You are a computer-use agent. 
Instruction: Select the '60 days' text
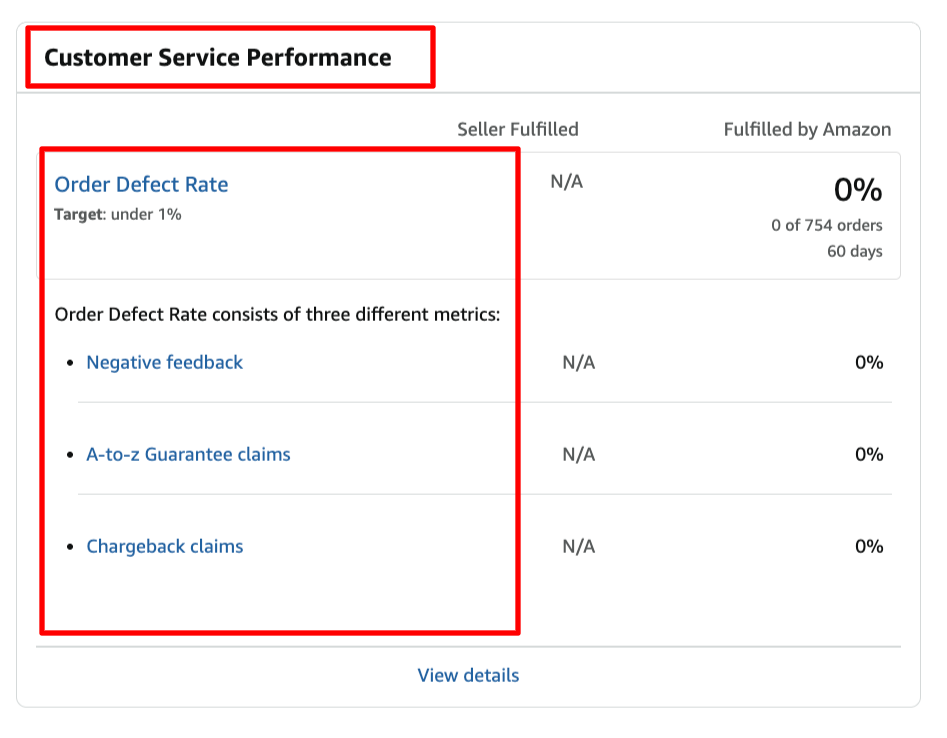855,251
